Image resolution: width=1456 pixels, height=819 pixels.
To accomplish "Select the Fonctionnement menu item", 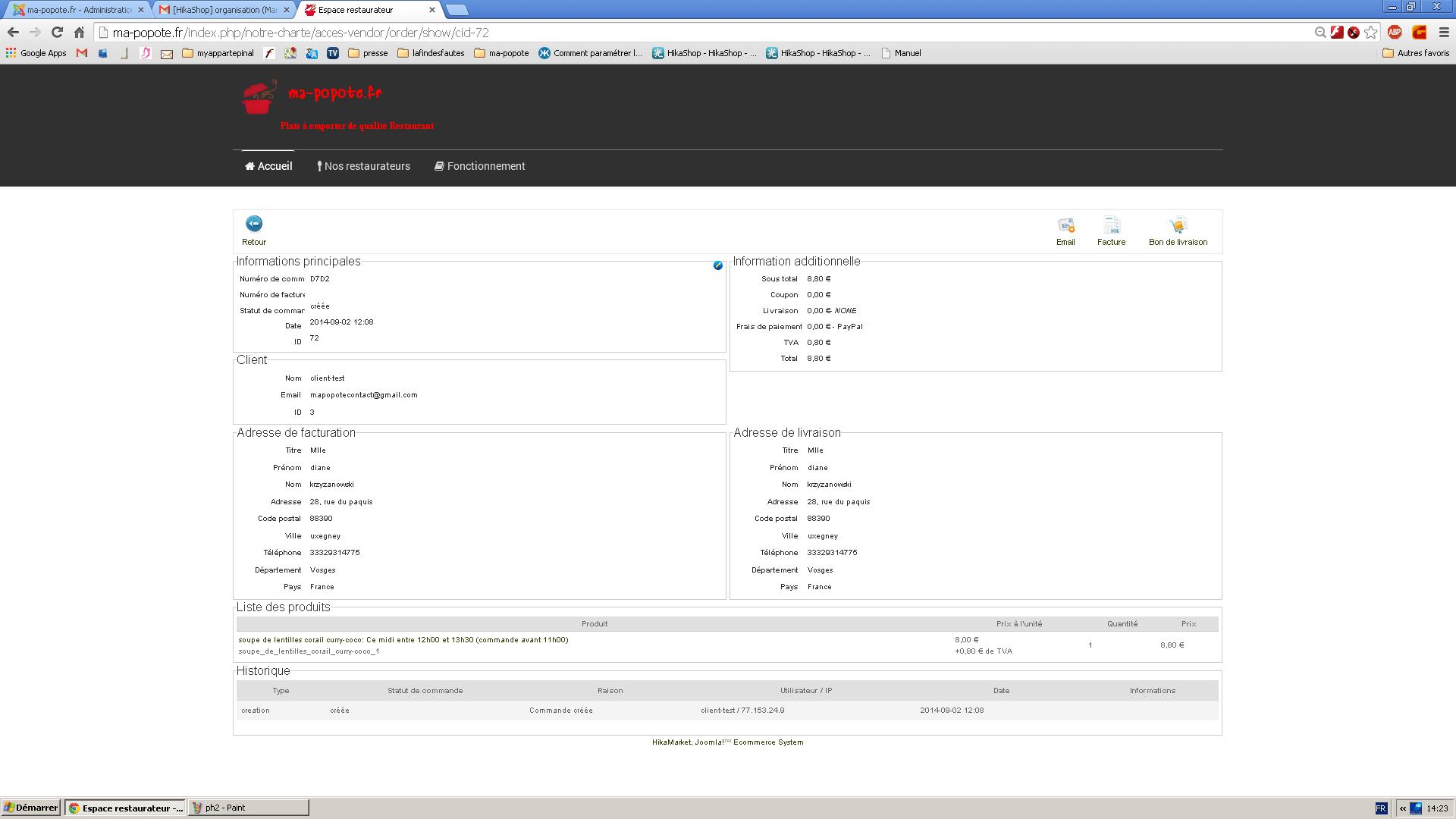I will (479, 166).
